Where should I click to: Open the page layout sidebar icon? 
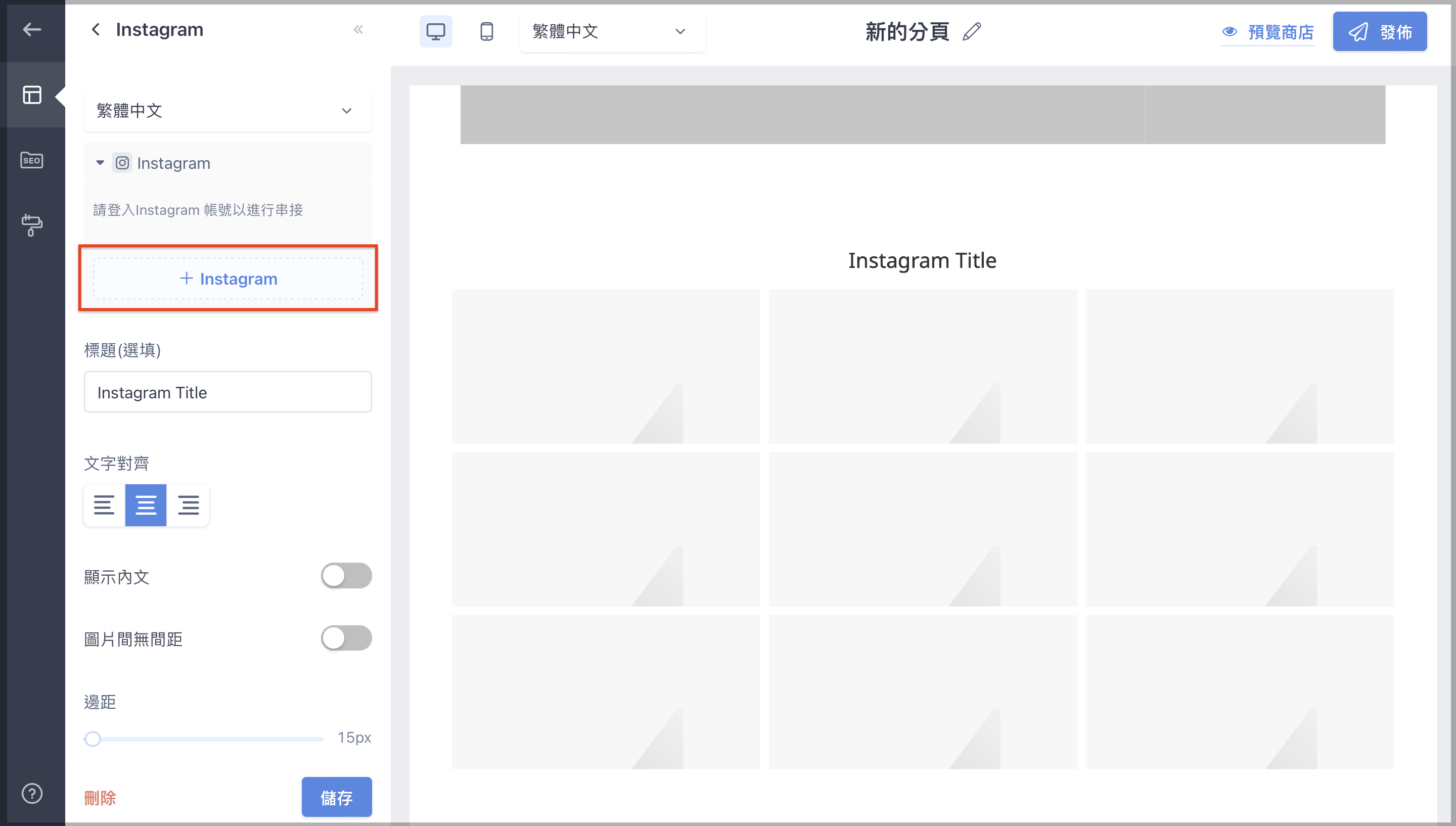click(32, 95)
